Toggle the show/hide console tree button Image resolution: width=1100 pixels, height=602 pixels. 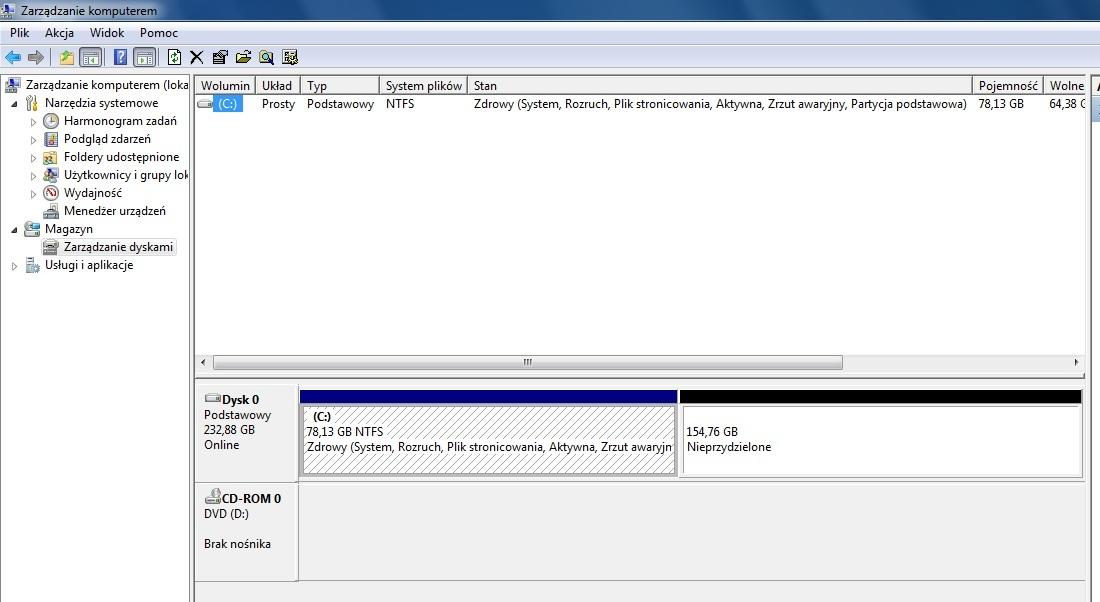click(x=90, y=57)
